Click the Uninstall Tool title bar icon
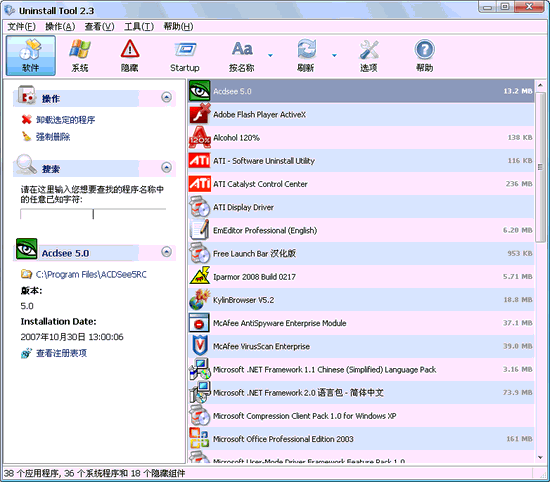Viewport: 550px width, 482px height. click(x=9, y=10)
